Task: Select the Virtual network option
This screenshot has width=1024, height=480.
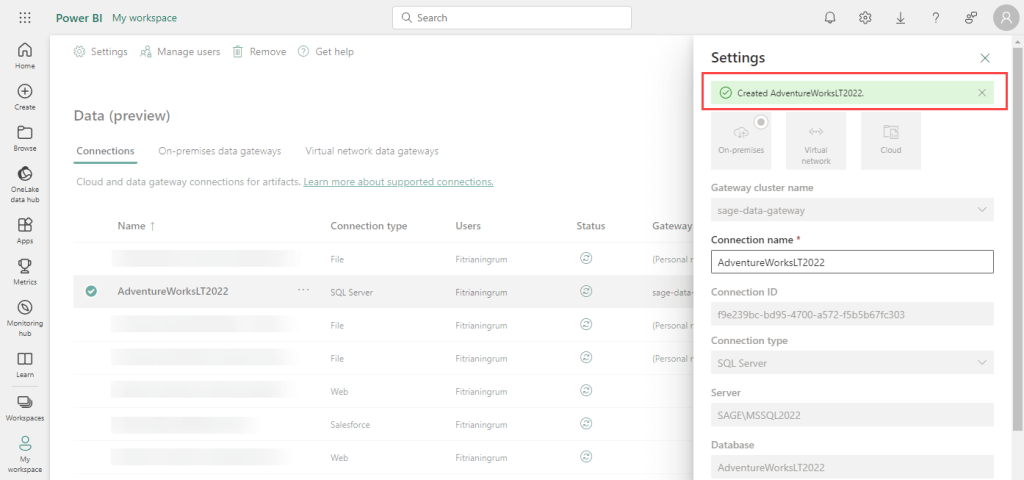Action: (x=816, y=140)
